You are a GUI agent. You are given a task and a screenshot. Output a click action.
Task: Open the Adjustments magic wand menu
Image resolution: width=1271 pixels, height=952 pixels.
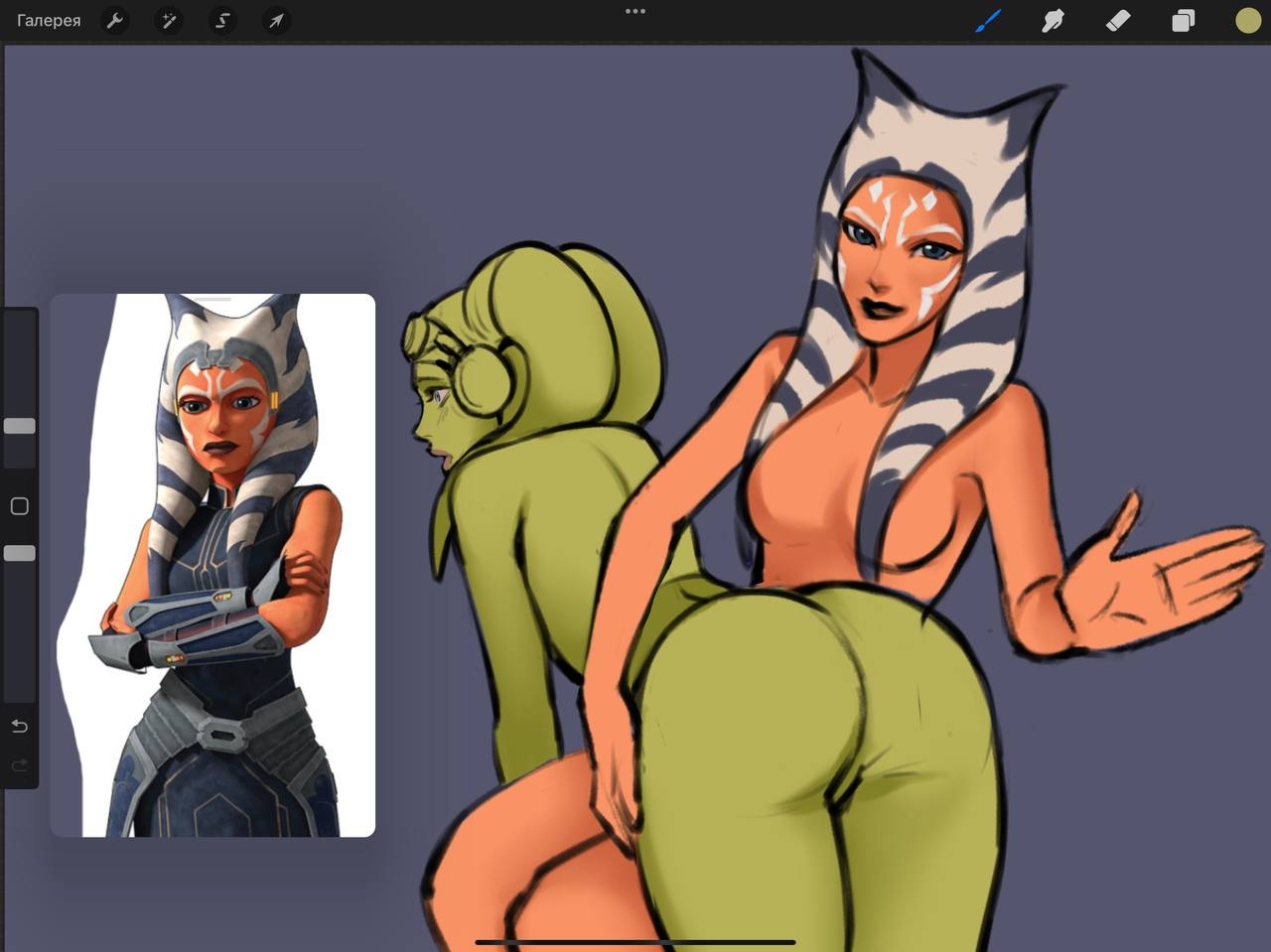click(x=169, y=21)
